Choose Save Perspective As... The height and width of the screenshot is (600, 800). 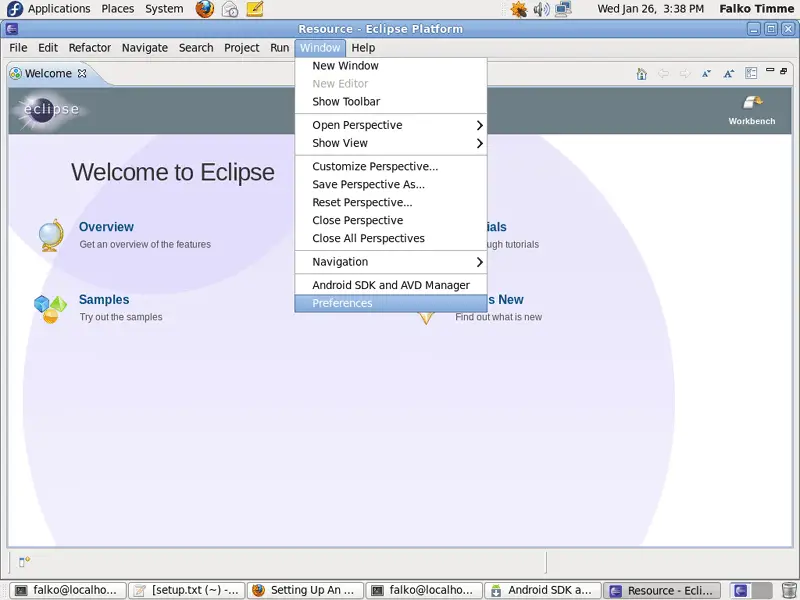point(391,184)
